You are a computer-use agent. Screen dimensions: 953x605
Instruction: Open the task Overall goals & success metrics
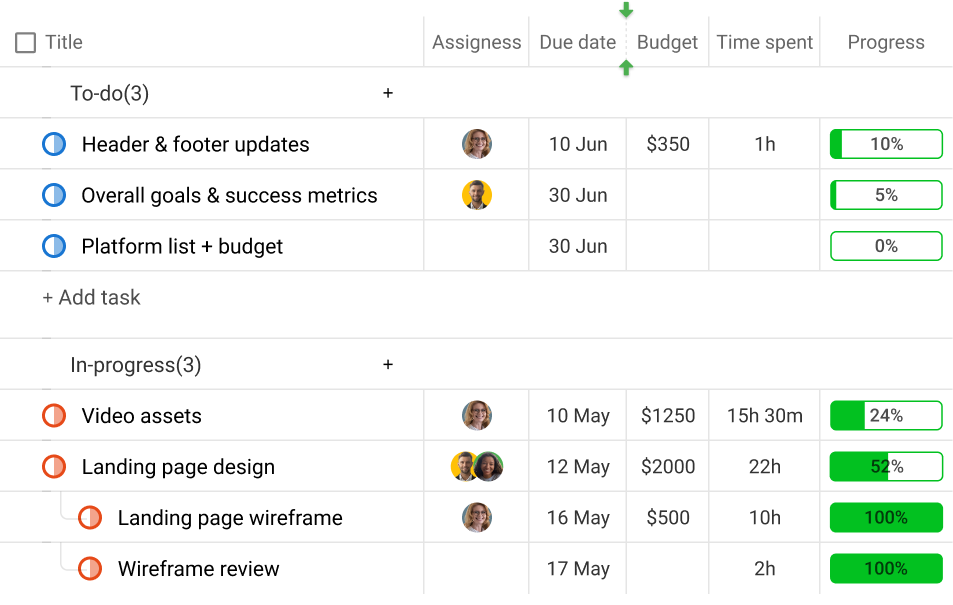229,195
